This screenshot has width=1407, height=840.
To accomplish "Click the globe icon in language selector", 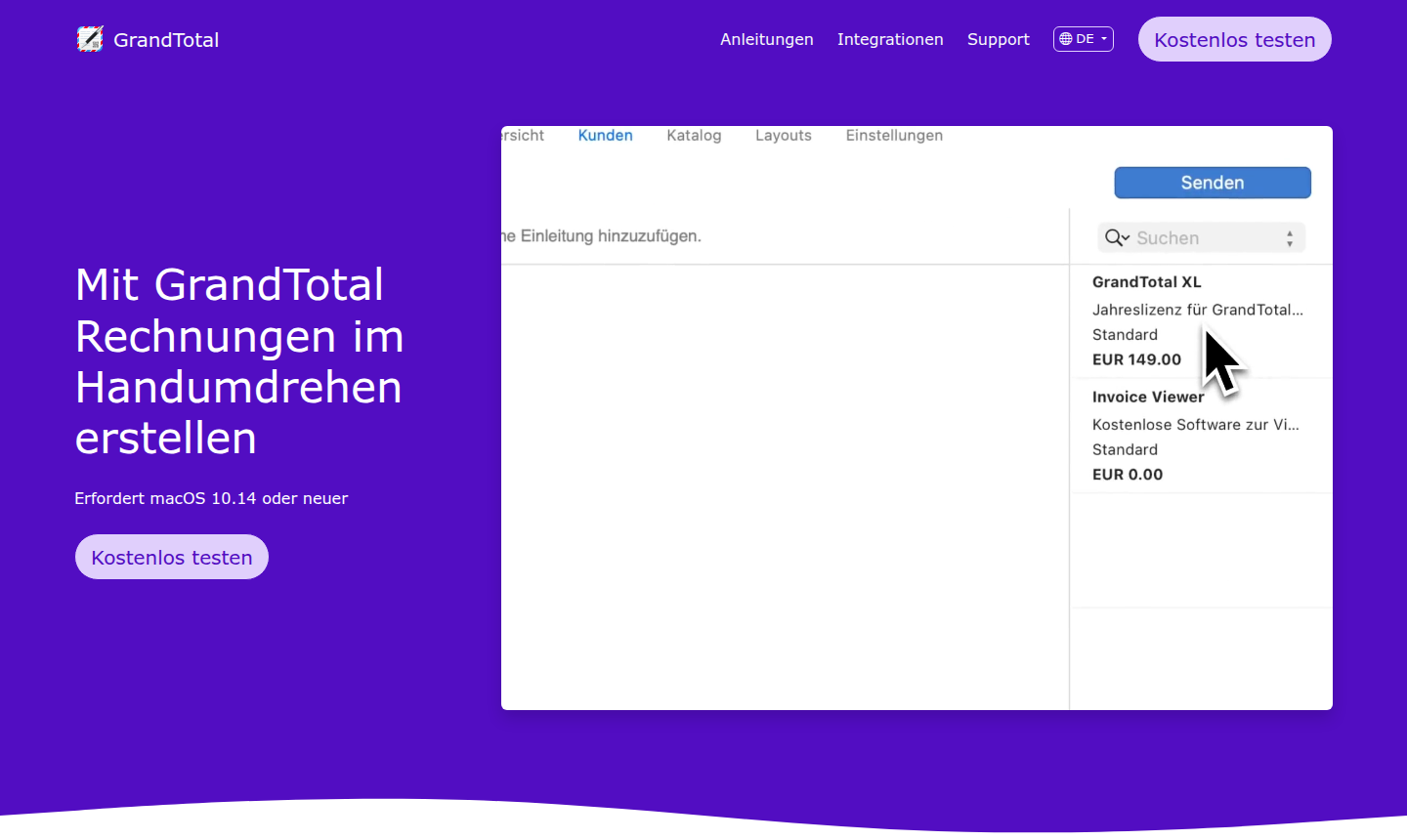I will [x=1065, y=39].
